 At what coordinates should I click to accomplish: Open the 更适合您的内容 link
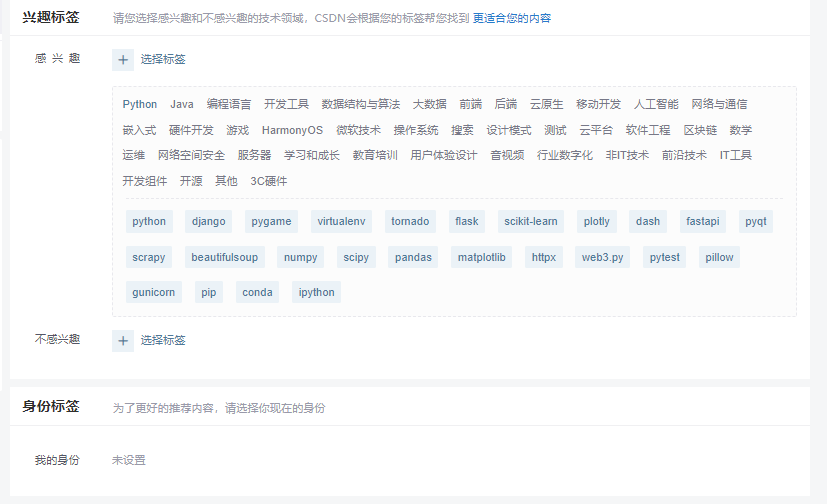click(512, 18)
